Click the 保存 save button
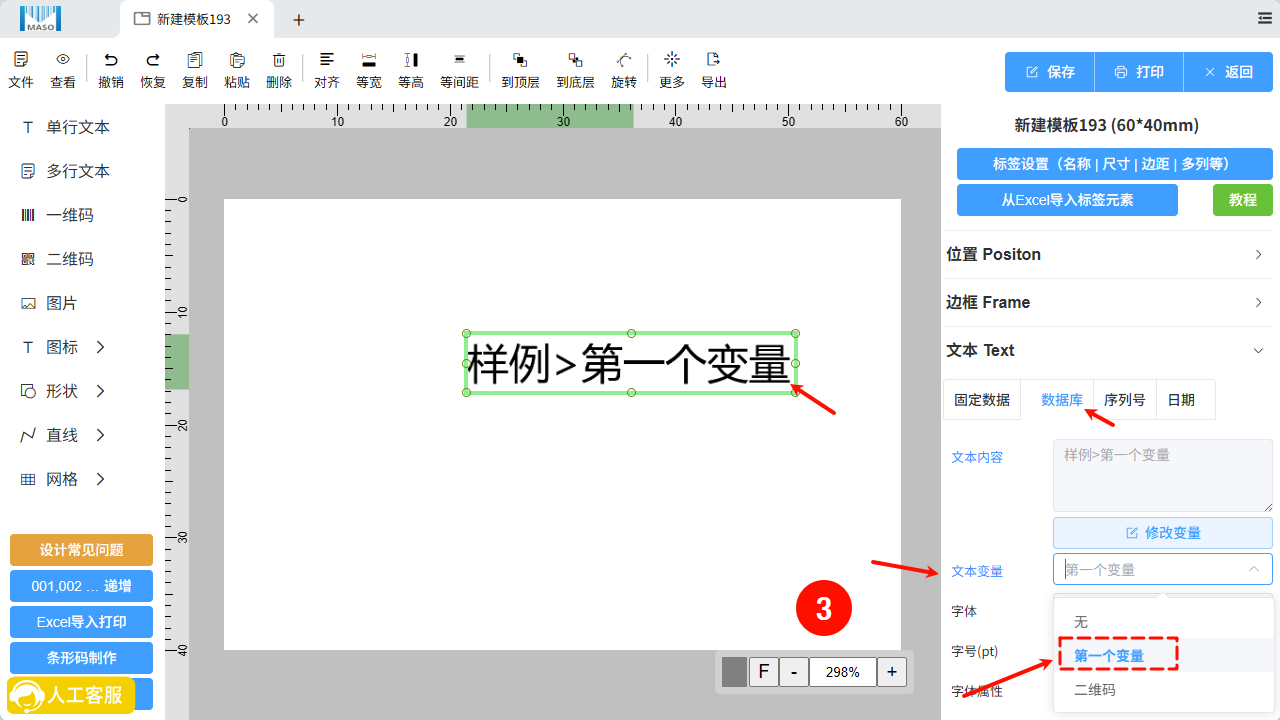This screenshot has height=720, width=1280. tap(1050, 72)
